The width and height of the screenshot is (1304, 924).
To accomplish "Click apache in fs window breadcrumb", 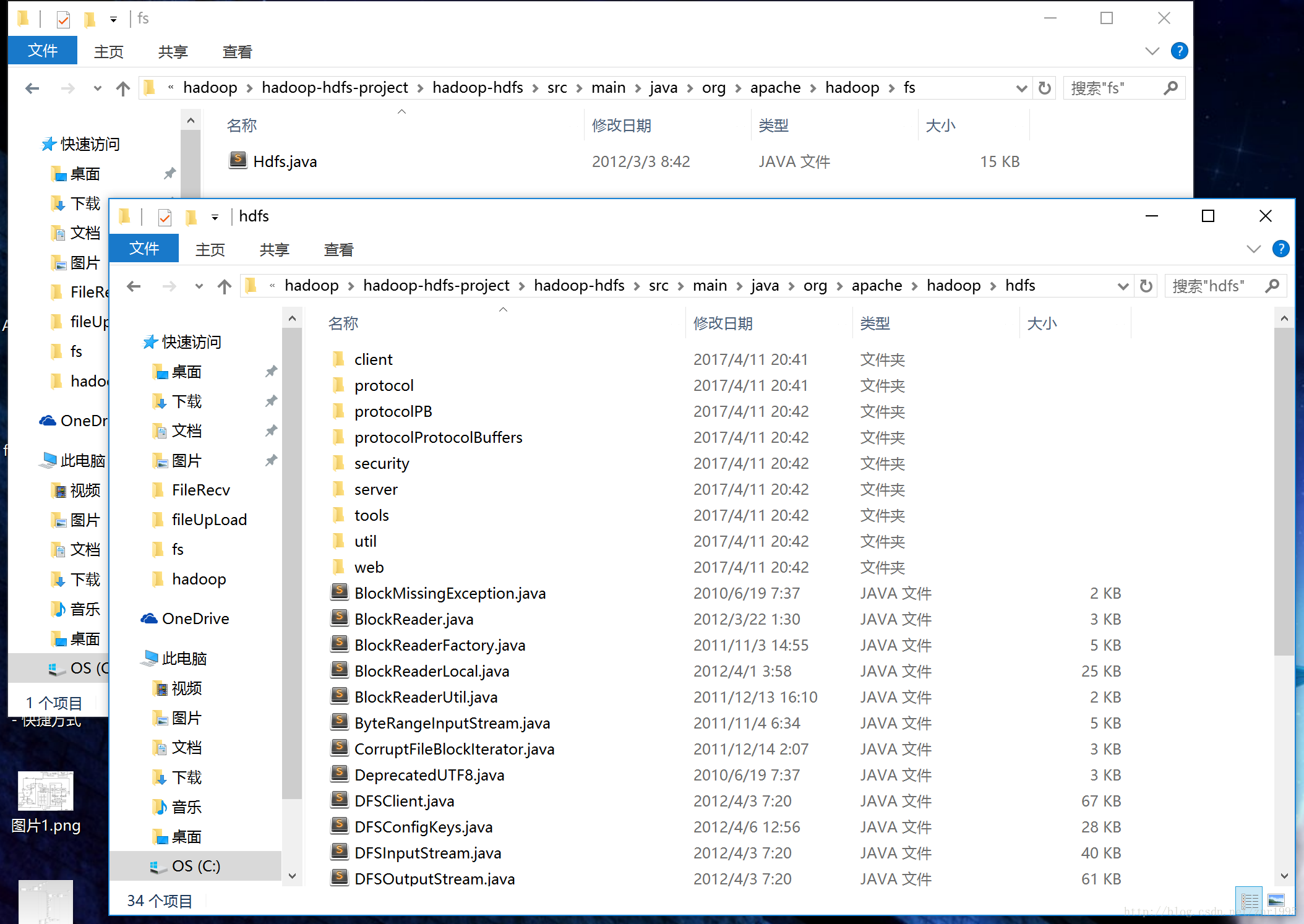I will pyautogui.click(x=775, y=88).
